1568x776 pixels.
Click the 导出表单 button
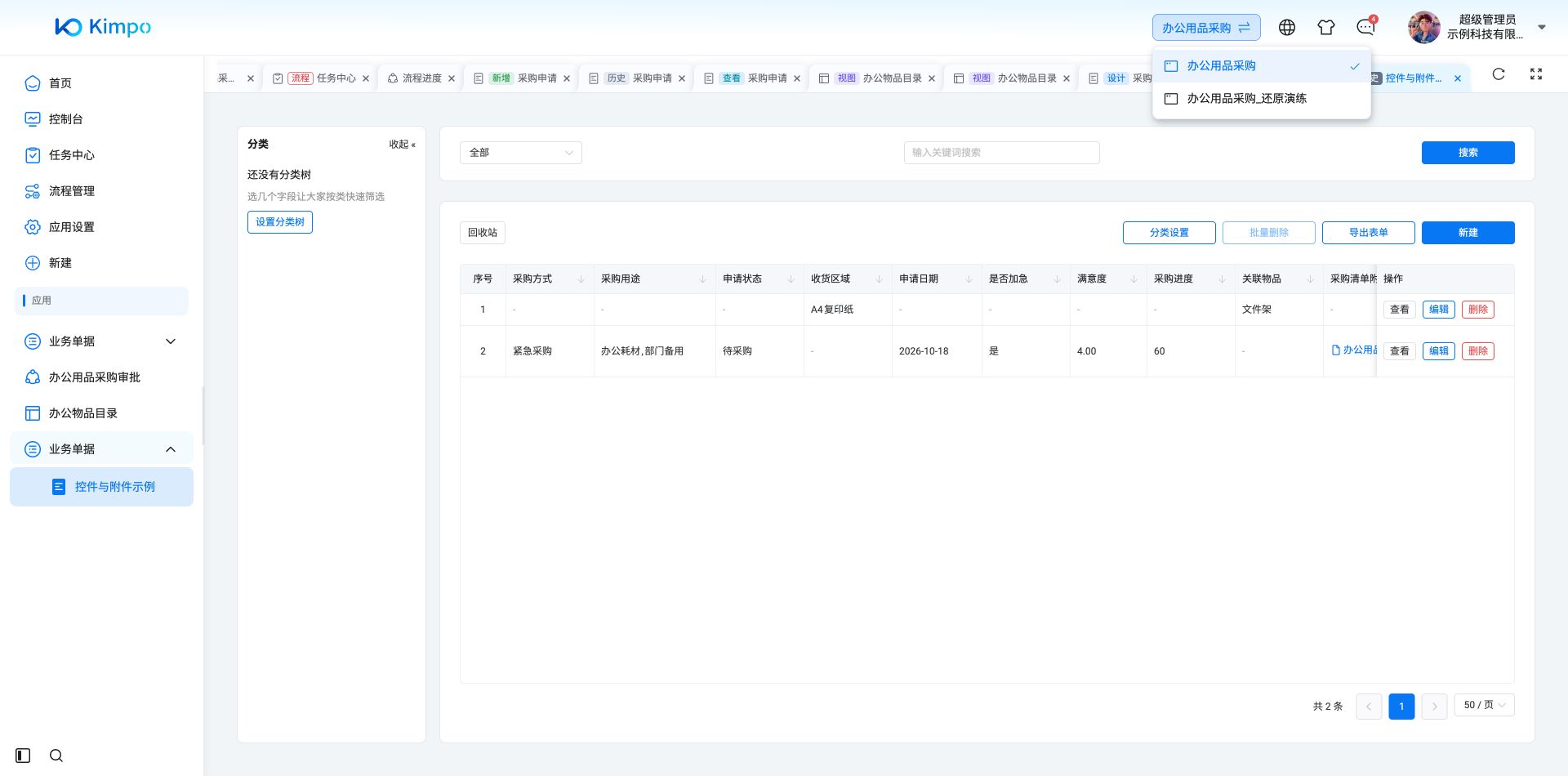coord(1368,233)
